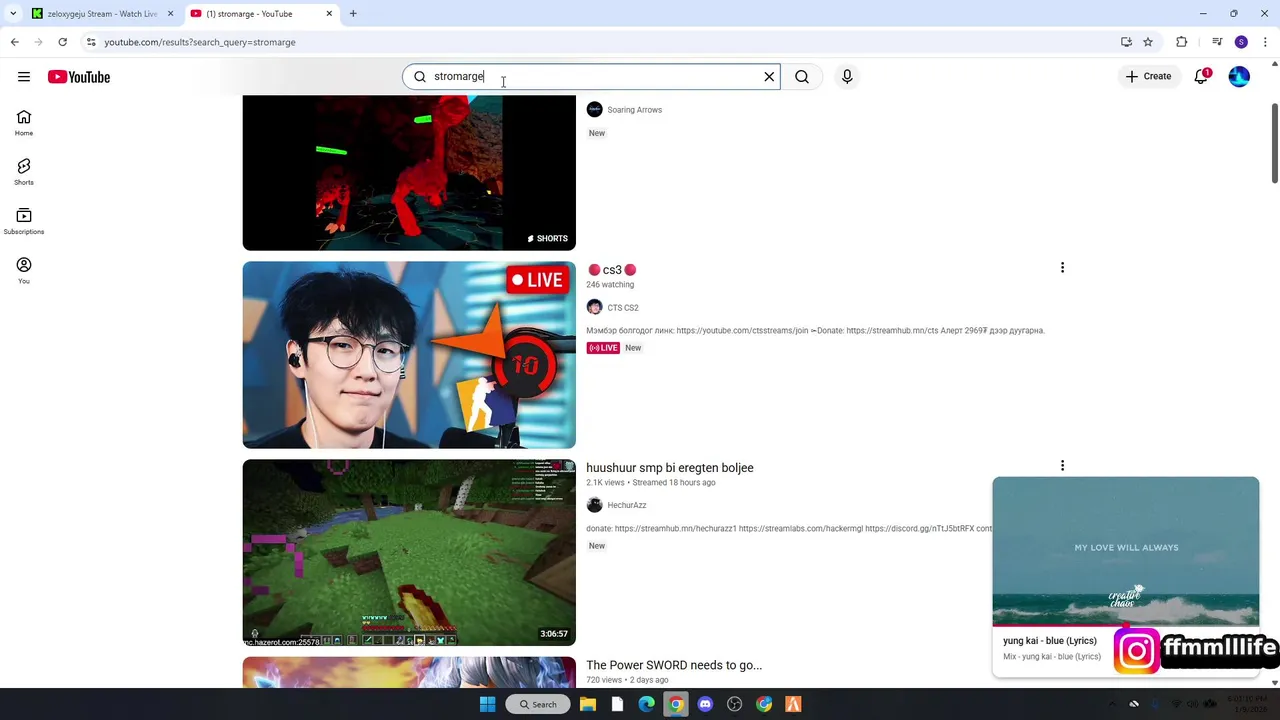Viewport: 1280px width, 720px height.
Task: Open the huushuur smp Minecraft thumbnail
Action: tap(409, 553)
